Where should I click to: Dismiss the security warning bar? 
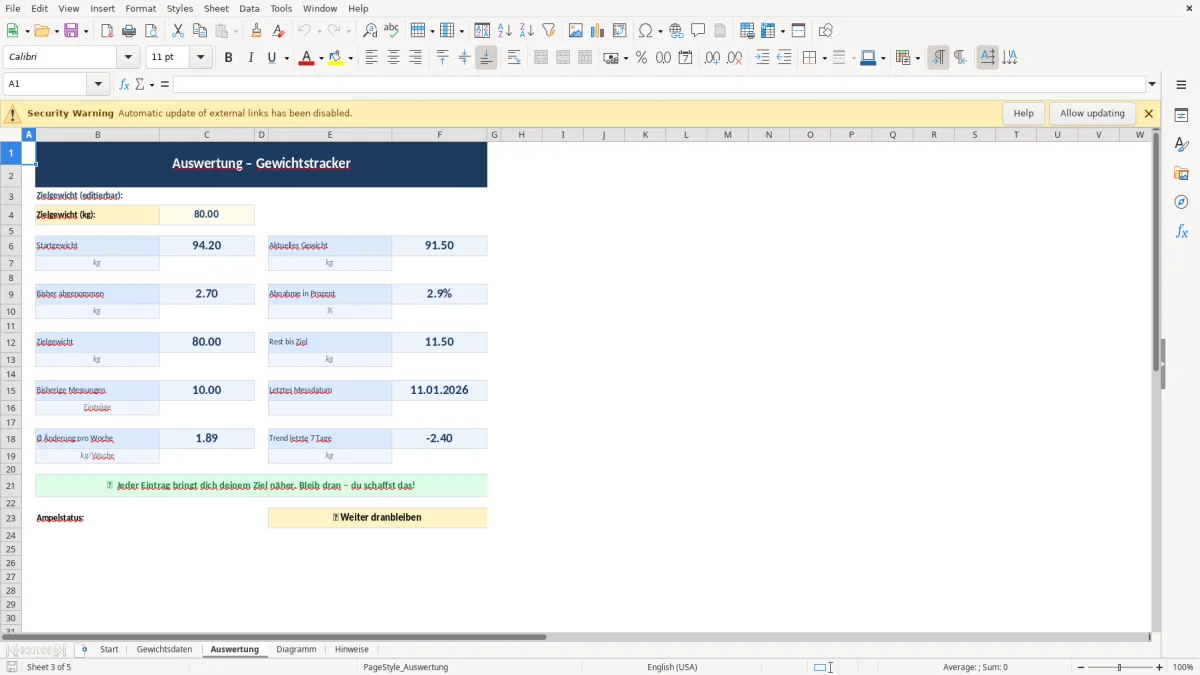coord(1149,113)
